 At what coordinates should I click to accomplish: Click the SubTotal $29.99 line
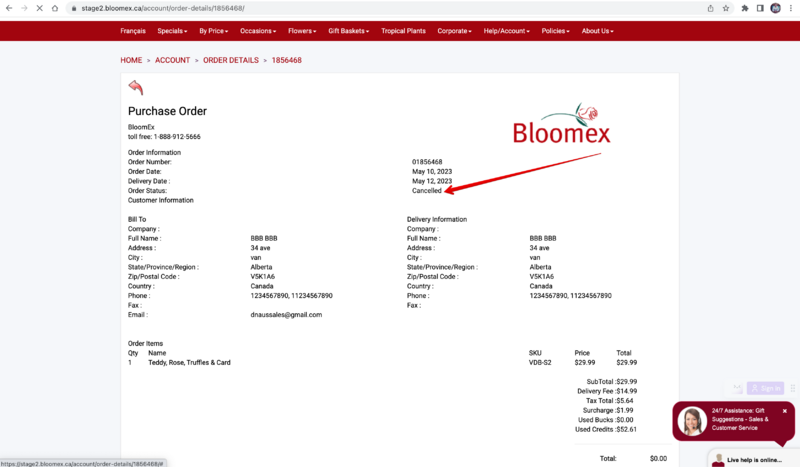tap(612, 382)
